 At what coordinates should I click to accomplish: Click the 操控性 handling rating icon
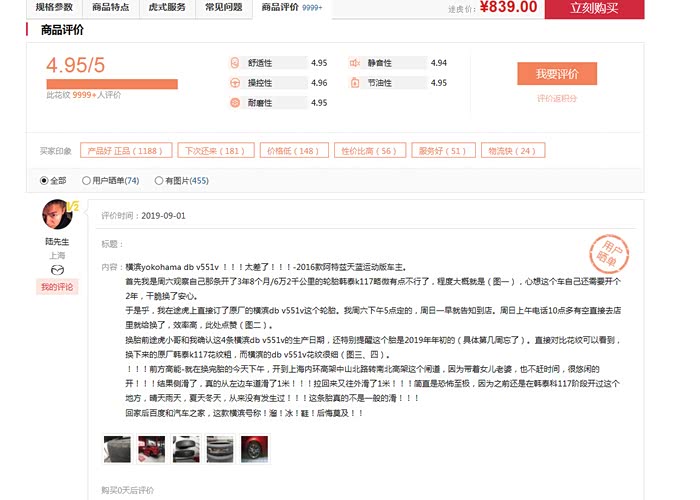(234, 83)
